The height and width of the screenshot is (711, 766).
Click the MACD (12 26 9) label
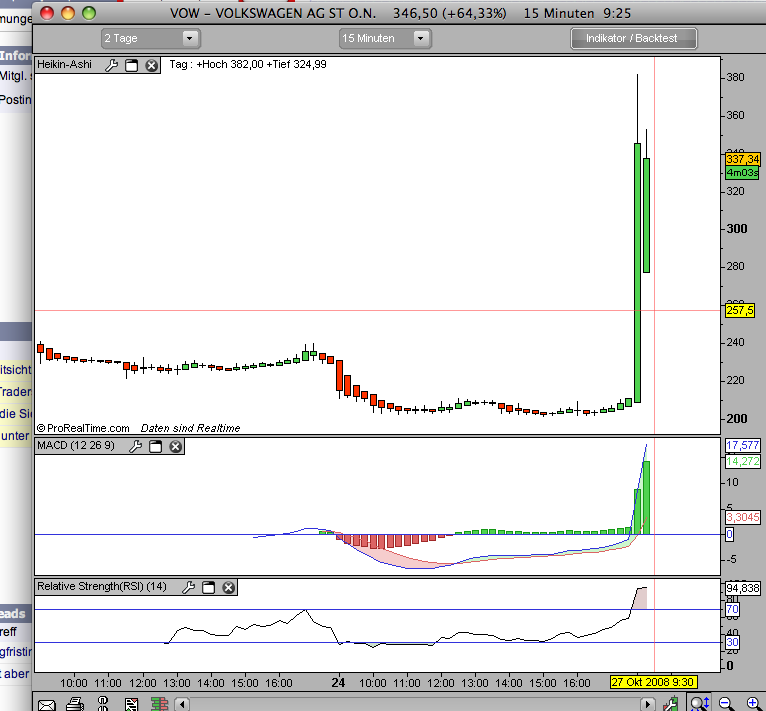(x=76, y=446)
